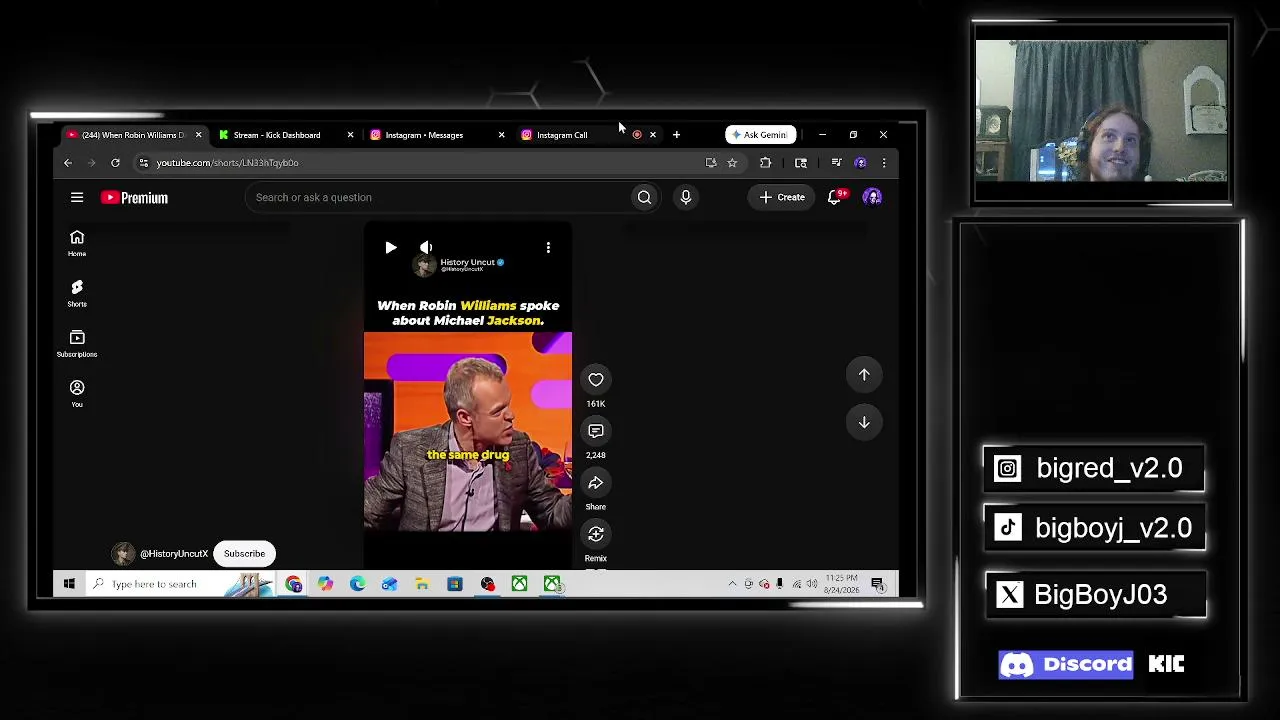1280x720 pixels.
Task: Close the Instagram Call tab
Action: coord(653,135)
